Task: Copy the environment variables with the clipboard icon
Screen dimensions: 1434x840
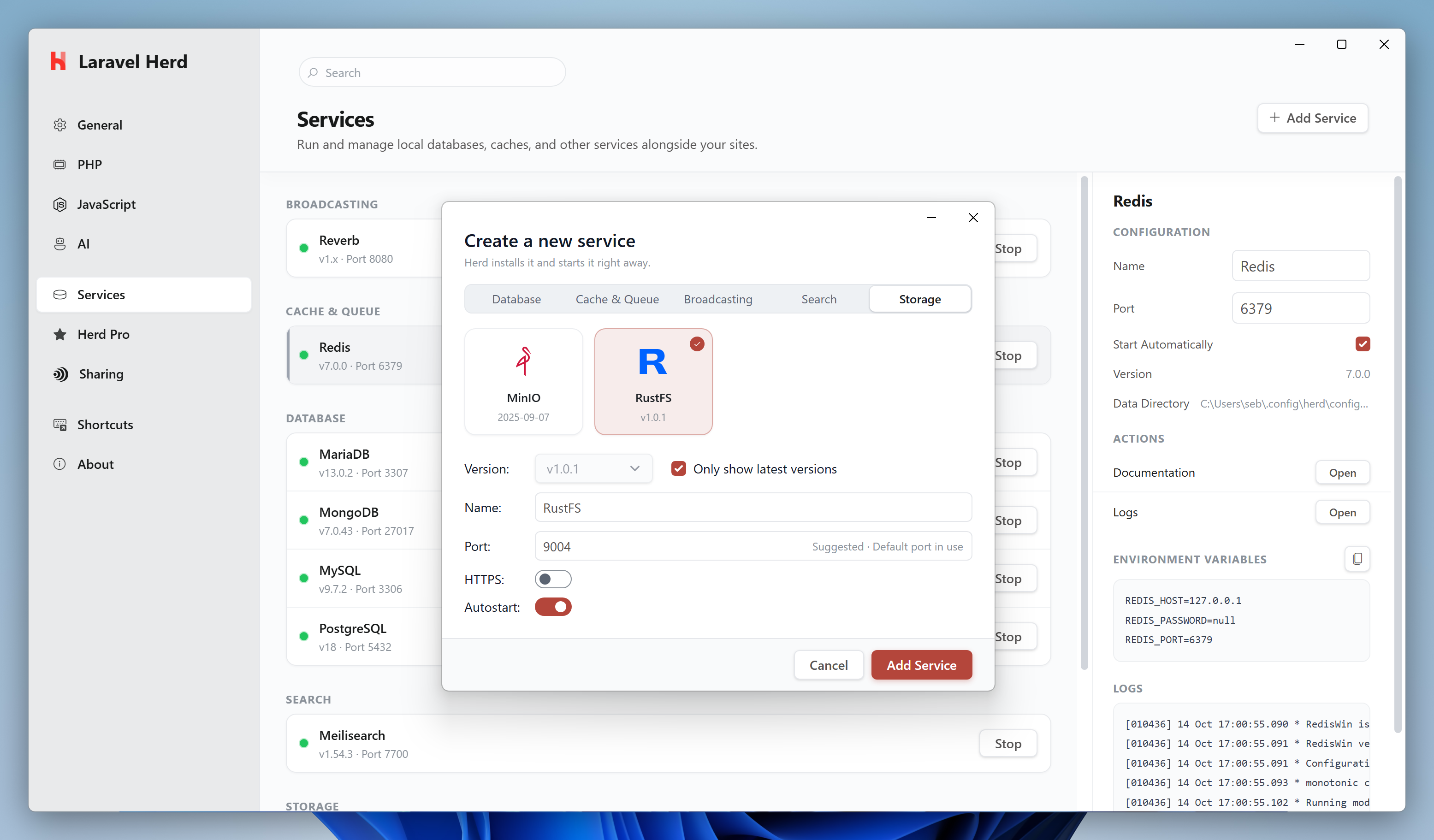Action: [1357, 559]
